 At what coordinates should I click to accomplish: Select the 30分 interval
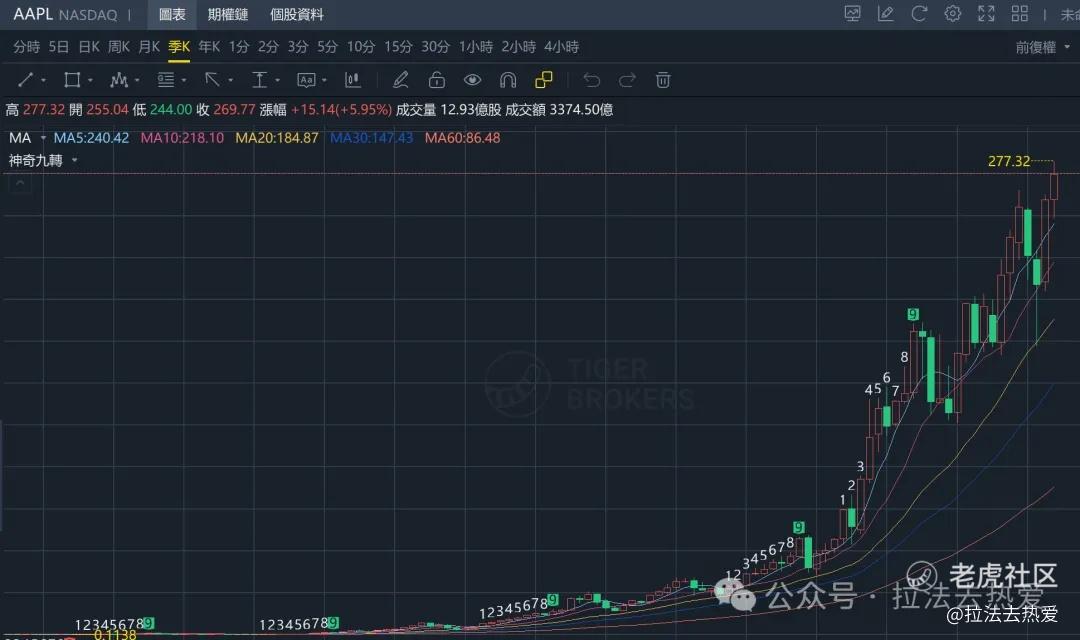click(x=435, y=47)
